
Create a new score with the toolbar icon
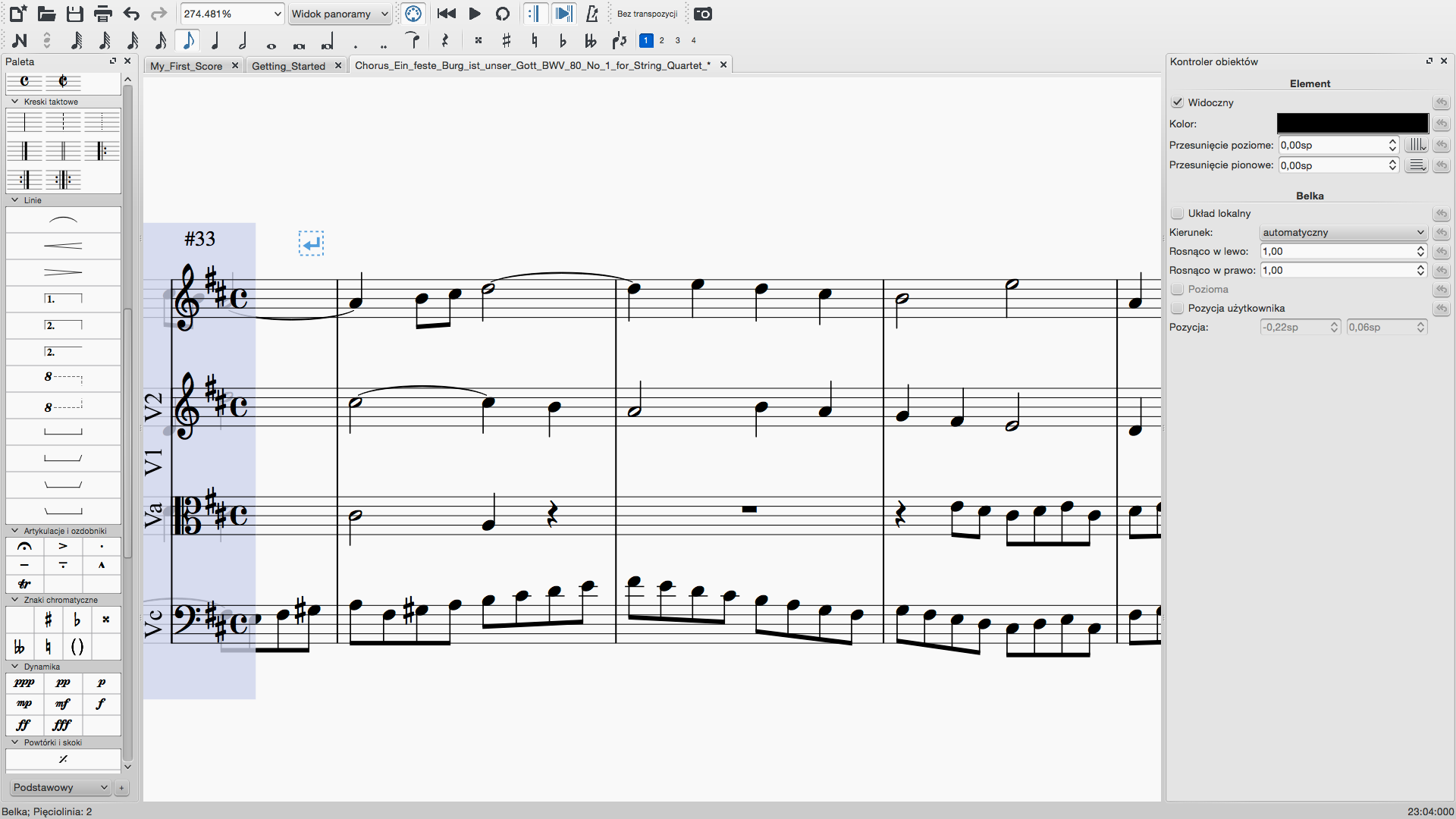(x=18, y=14)
